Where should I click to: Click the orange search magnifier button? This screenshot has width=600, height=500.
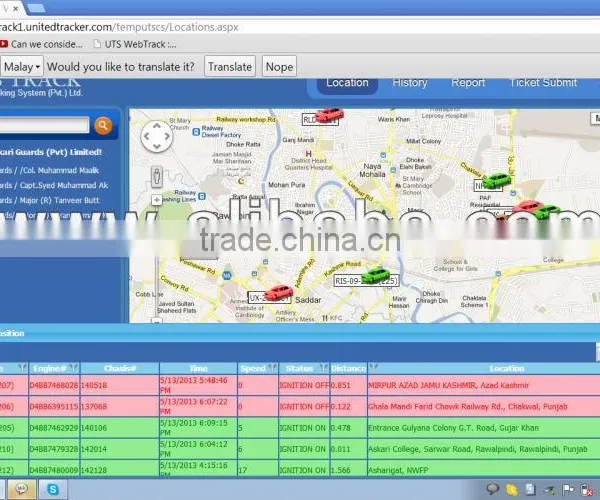(103, 125)
